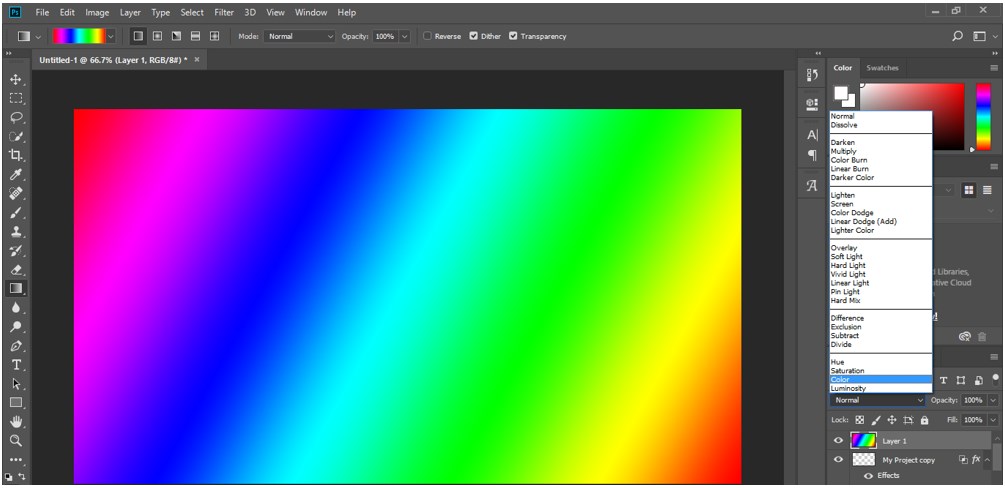The image size is (1005, 488).
Task: Select the Pen tool
Action: coord(16,346)
